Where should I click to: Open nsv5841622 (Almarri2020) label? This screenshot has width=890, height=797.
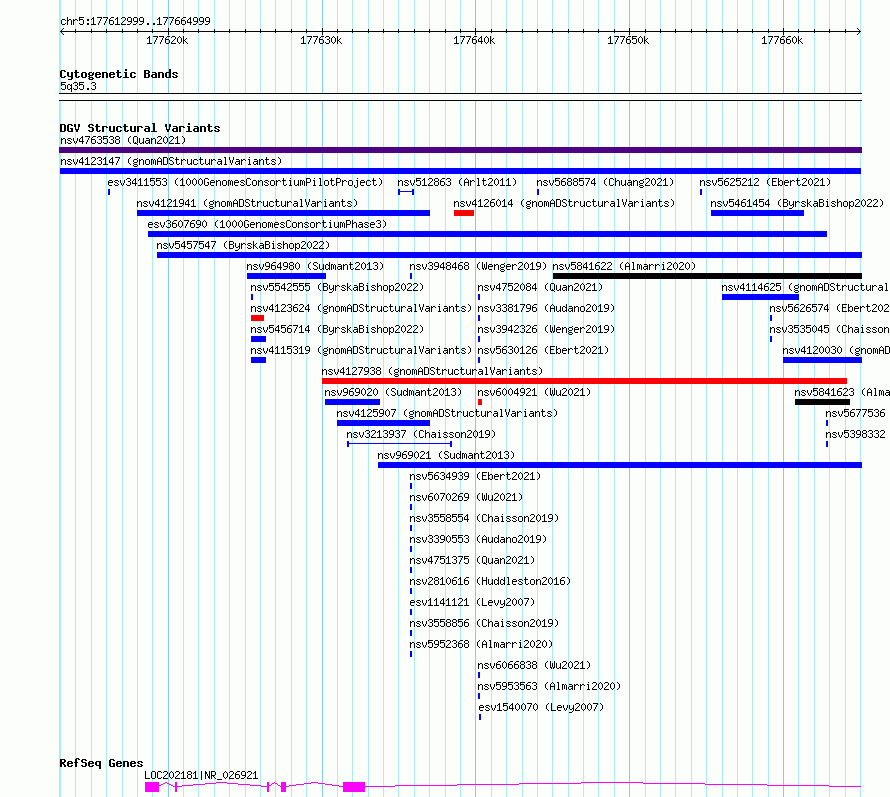[624, 266]
